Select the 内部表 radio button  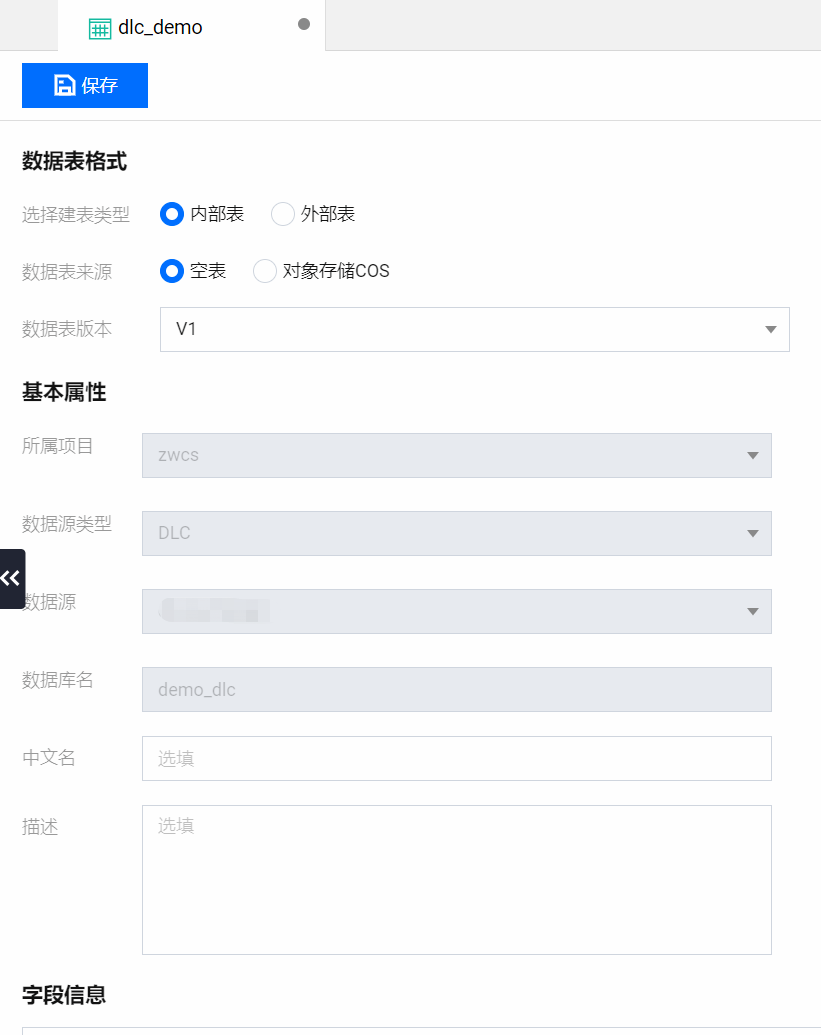tap(172, 214)
